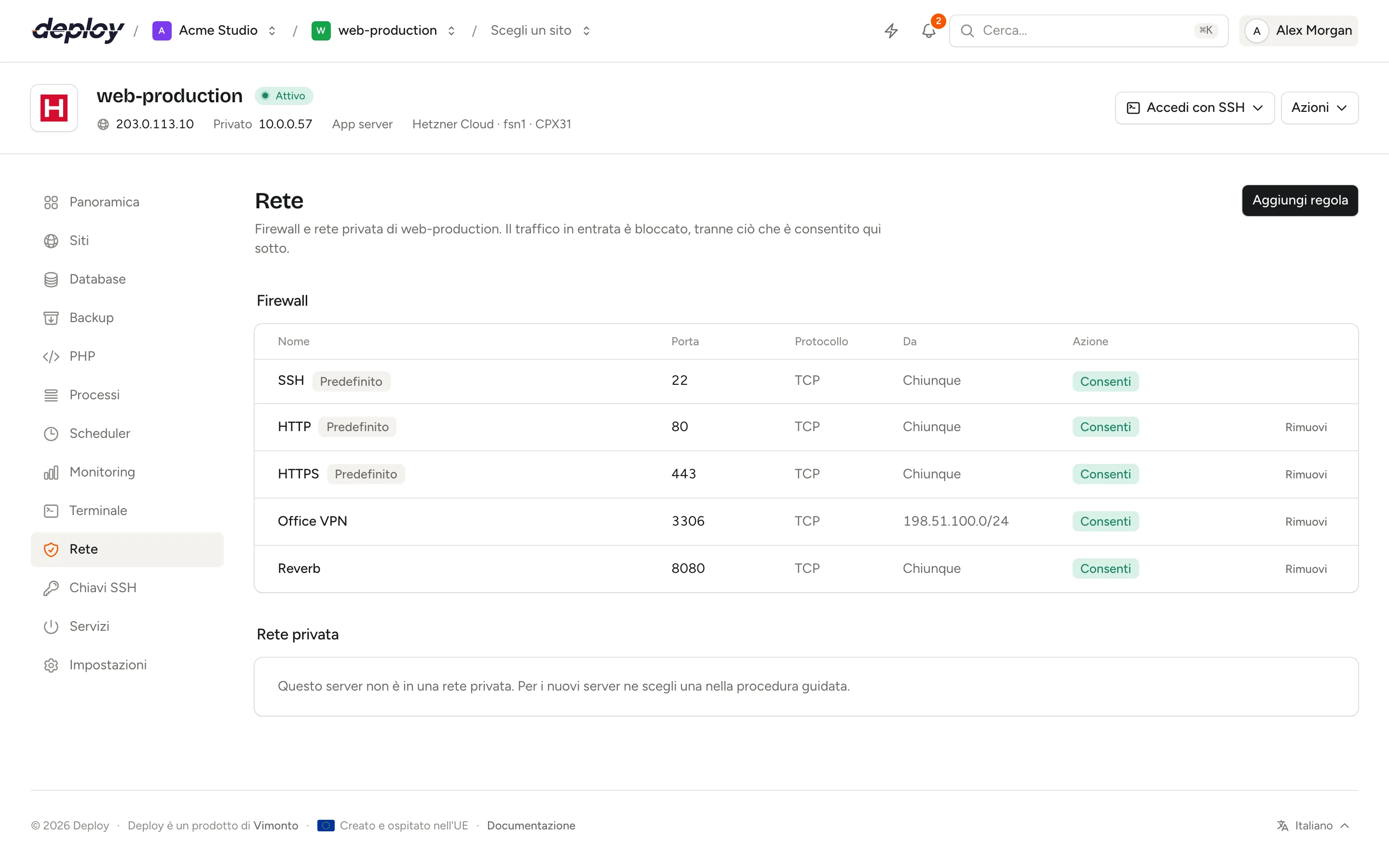
Task: Click the Panoramica grid icon
Action: pyautogui.click(x=51, y=202)
